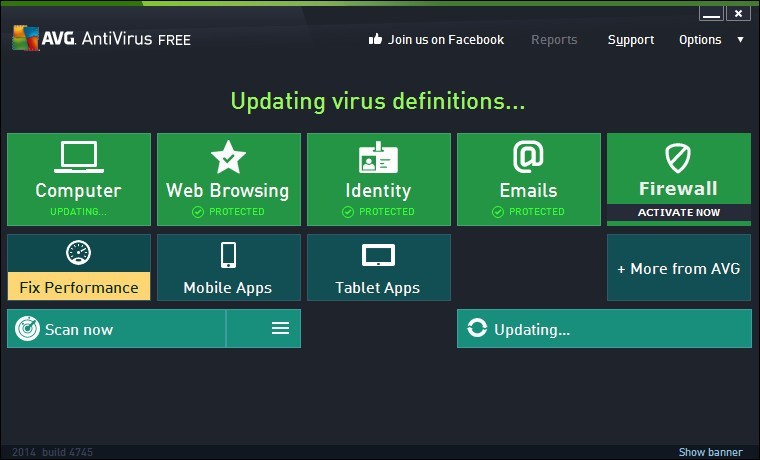This screenshot has height=460, width=760.
Task: Click the Fix Performance yellow label
Action: [x=79, y=286]
